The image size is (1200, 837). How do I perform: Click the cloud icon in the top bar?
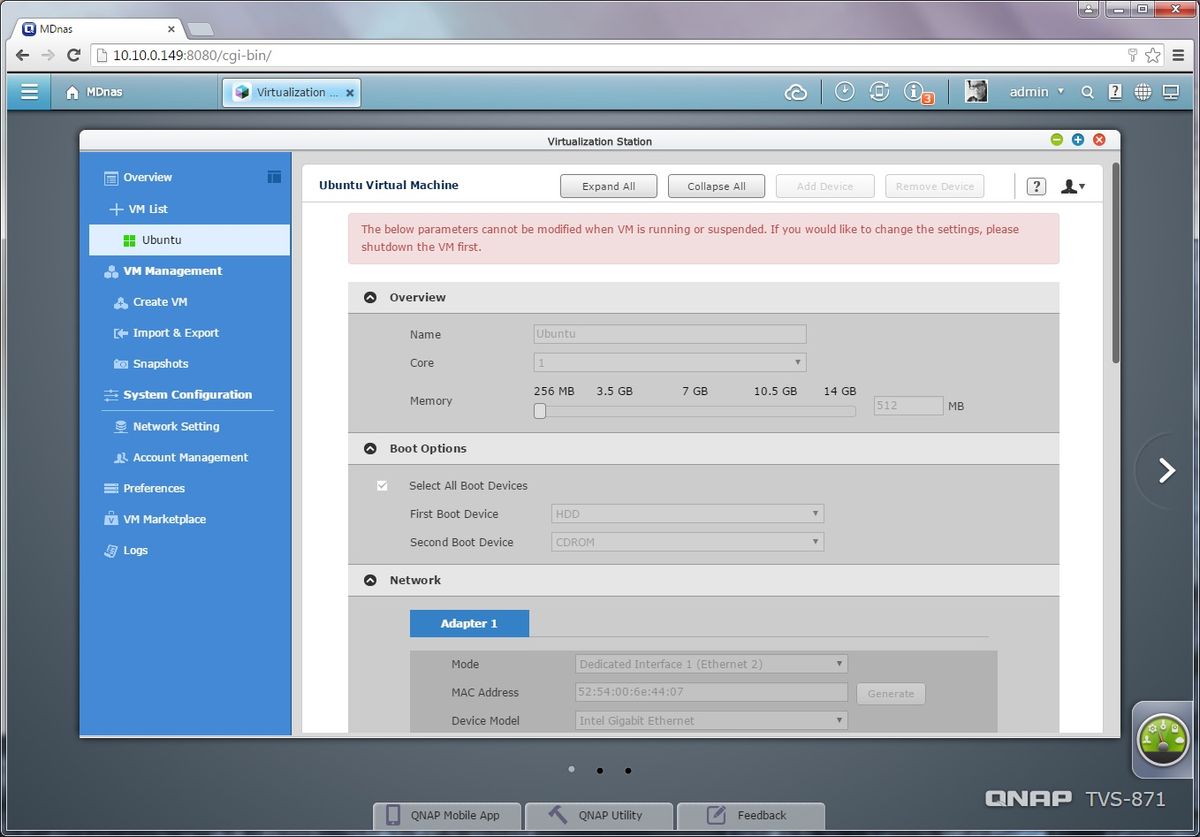coord(796,92)
